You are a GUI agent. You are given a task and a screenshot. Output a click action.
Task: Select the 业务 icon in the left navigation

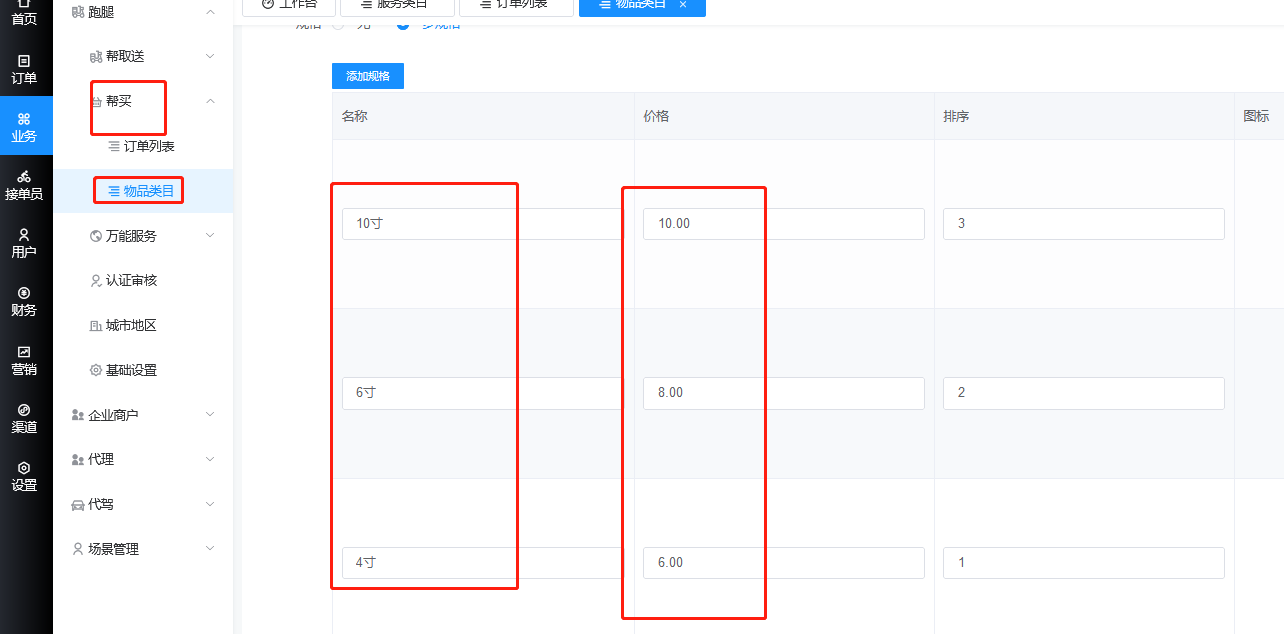[x=24, y=127]
